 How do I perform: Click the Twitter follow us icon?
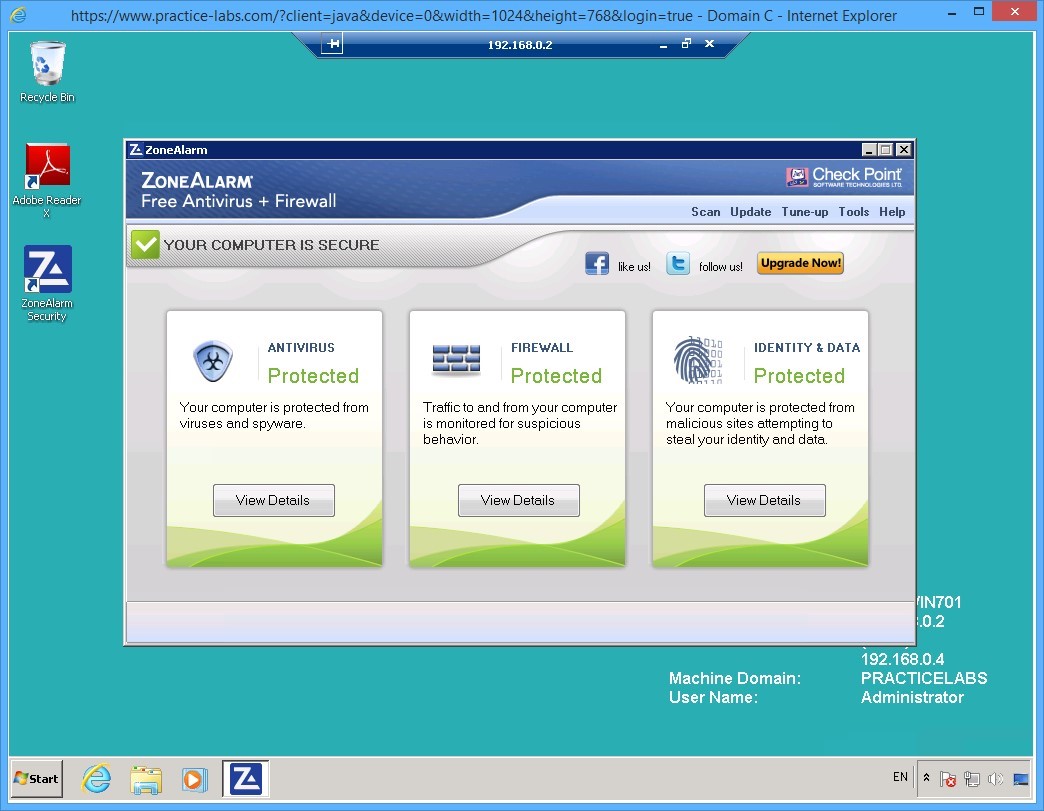pyautogui.click(x=678, y=263)
